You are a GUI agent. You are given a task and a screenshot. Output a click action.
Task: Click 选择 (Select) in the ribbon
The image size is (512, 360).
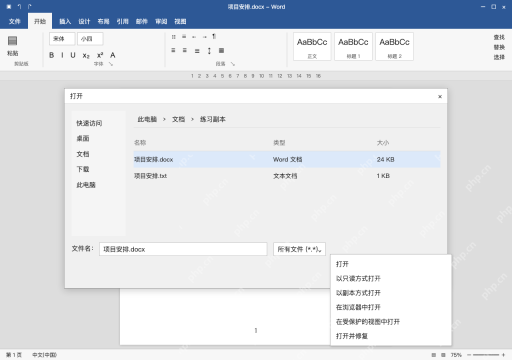(499, 57)
